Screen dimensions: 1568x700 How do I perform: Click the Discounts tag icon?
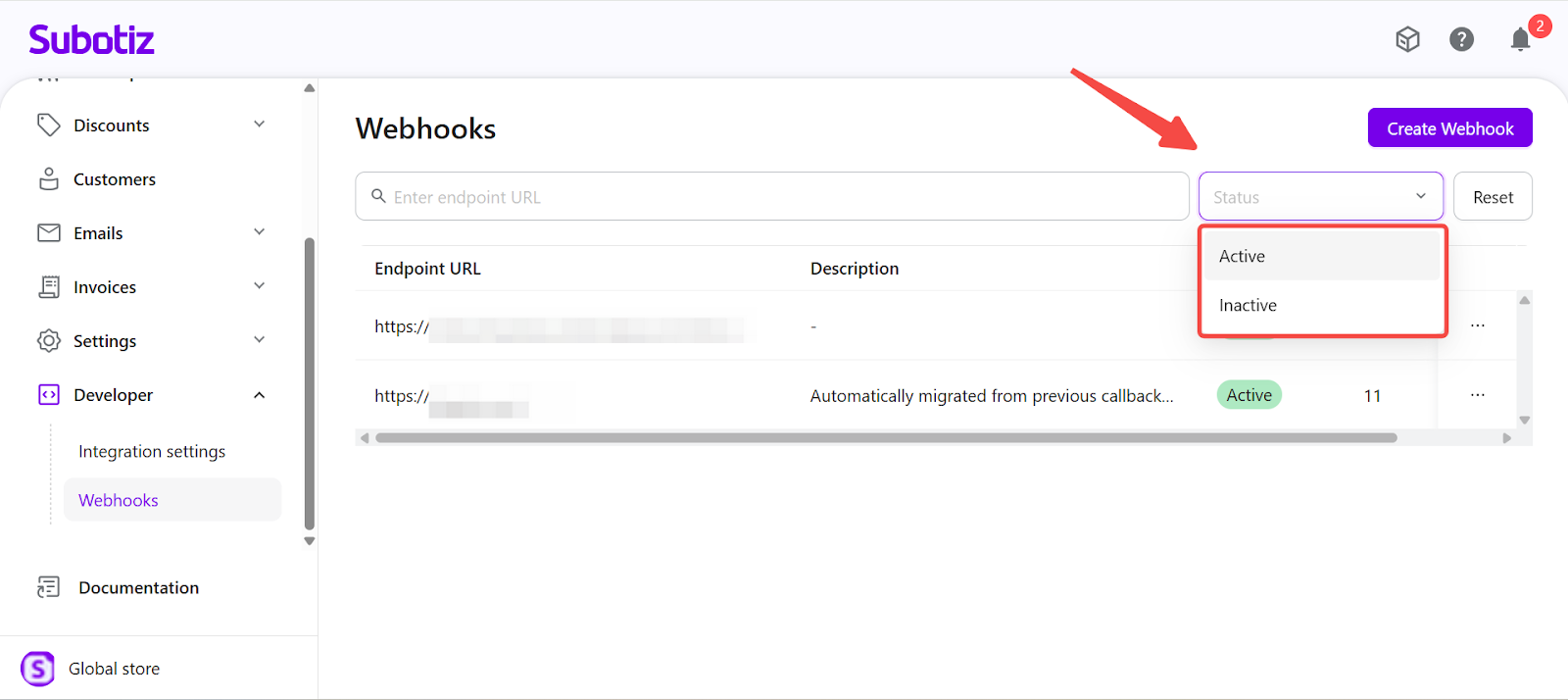click(x=49, y=125)
